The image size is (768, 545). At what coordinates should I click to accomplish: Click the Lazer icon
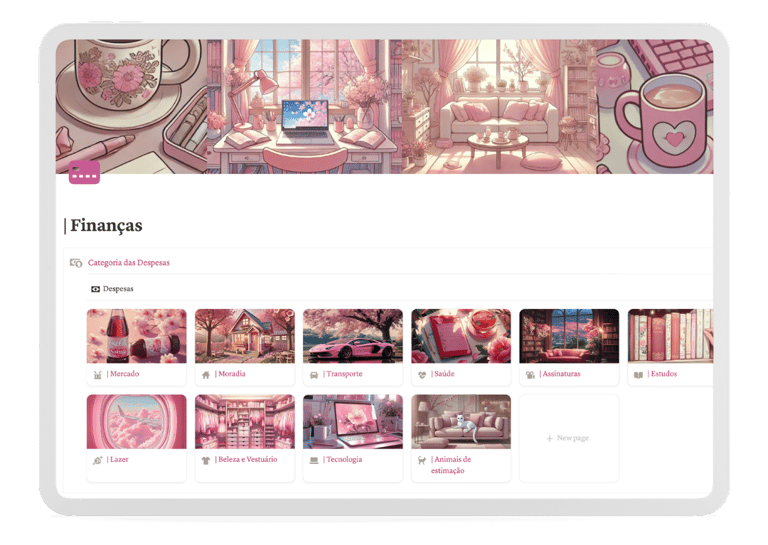click(x=97, y=461)
